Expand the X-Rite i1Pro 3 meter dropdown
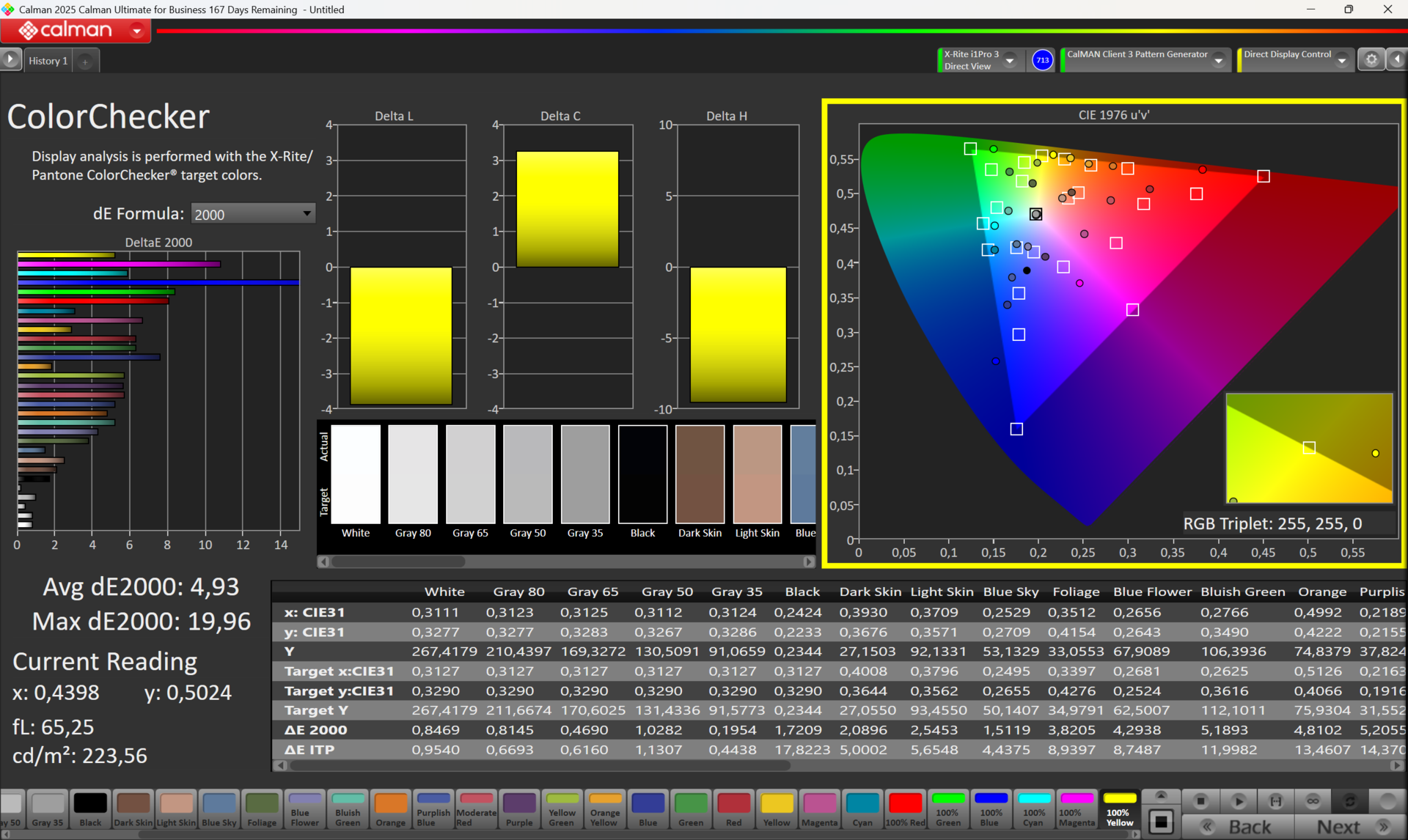Viewport: 1408px width, 840px height. click(x=1010, y=60)
